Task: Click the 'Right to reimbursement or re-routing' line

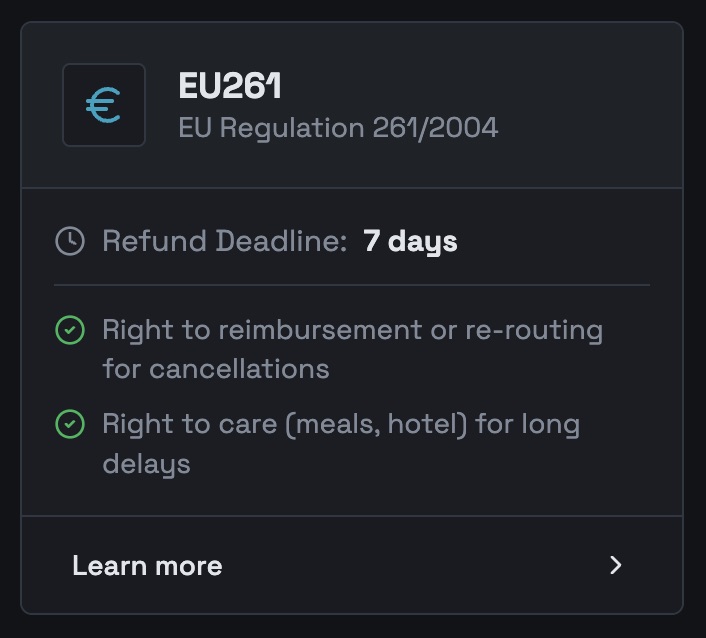Action: 352,330
